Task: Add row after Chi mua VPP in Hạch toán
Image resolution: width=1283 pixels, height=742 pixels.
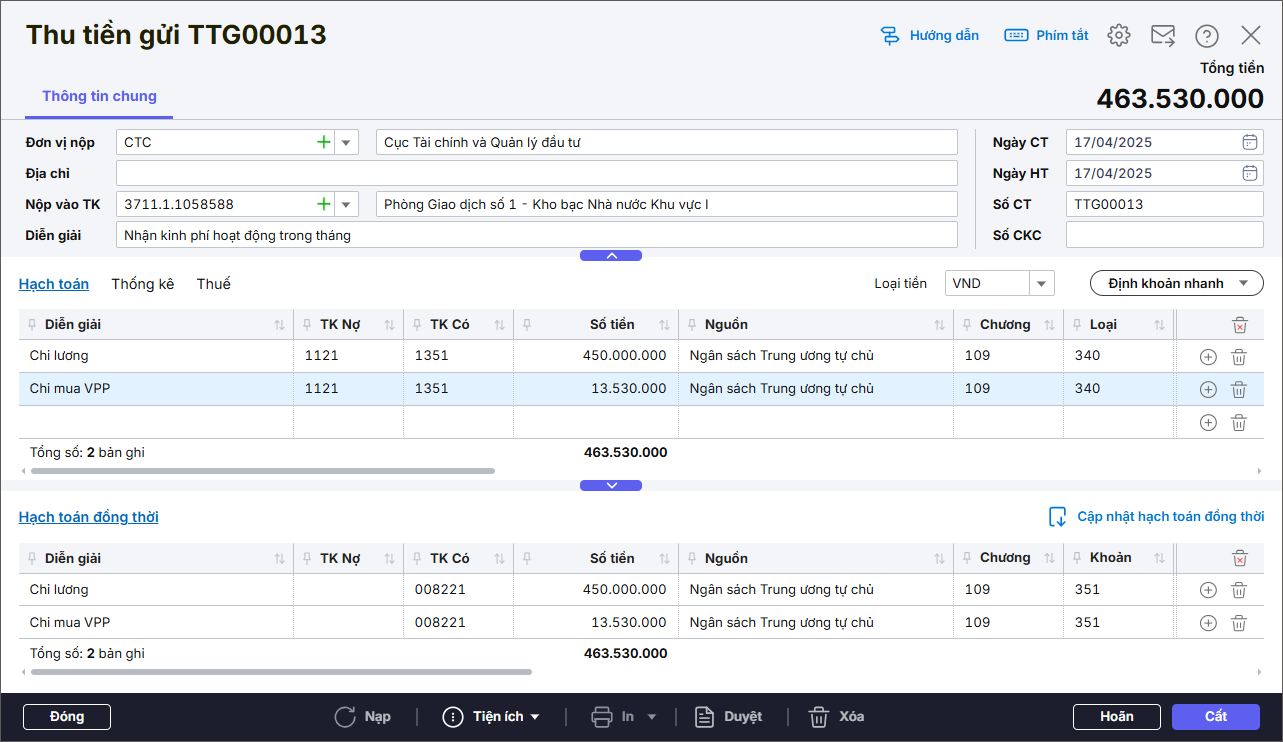Action: point(1207,390)
